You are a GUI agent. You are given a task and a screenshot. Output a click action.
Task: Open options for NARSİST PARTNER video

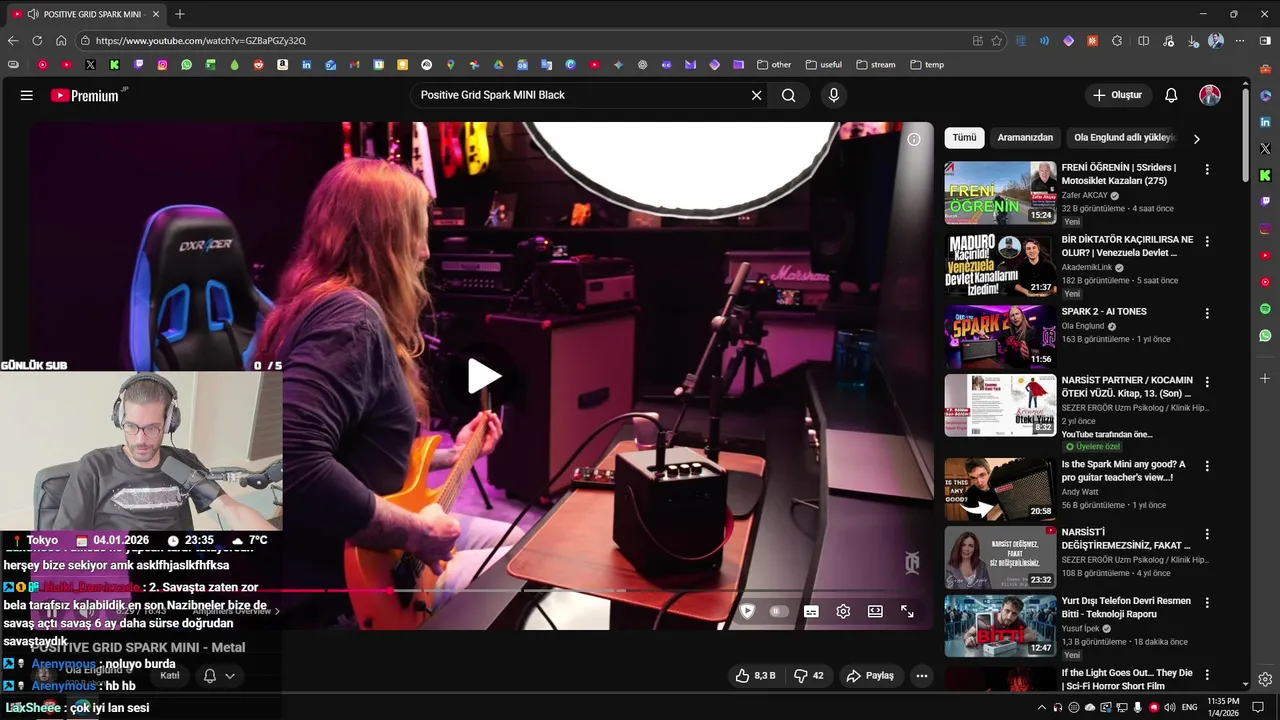click(1207, 382)
